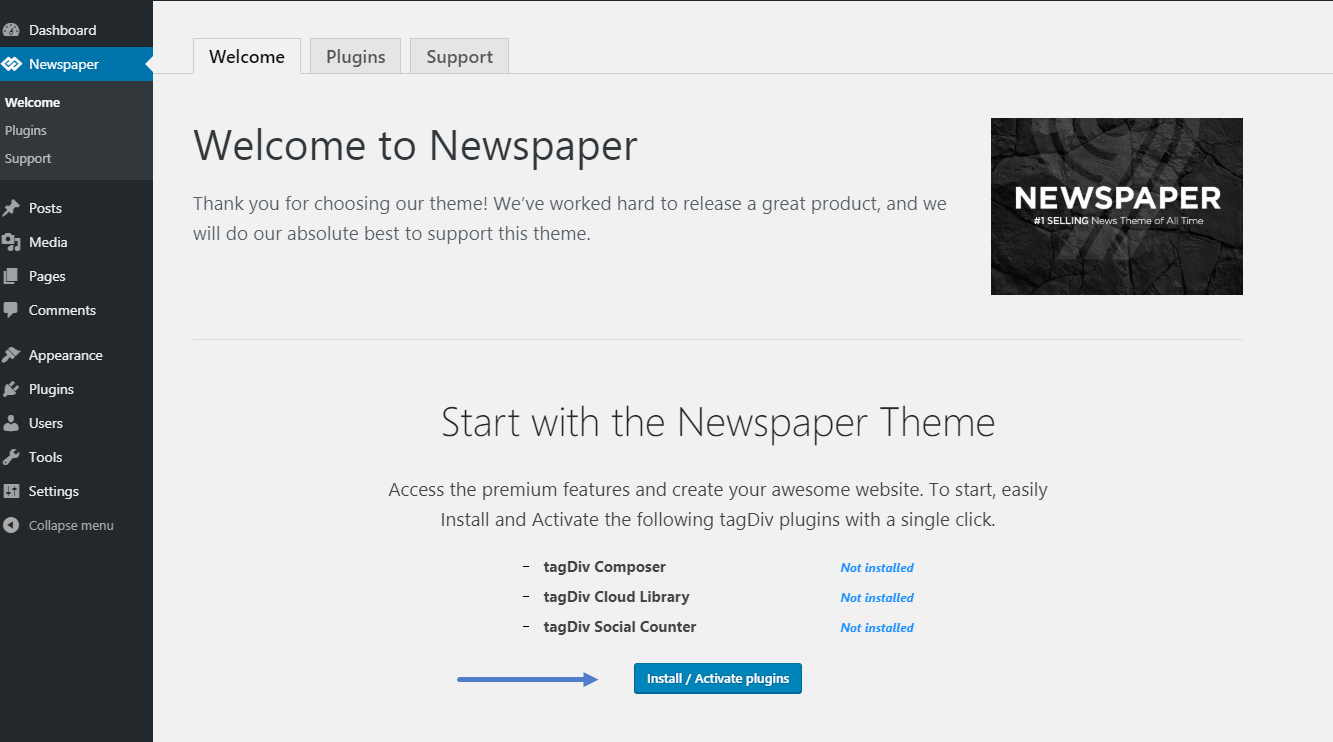Switch to the Welcome tab
Image resolution: width=1333 pixels, height=742 pixels.
pyautogui.click(x=247, y=56)
